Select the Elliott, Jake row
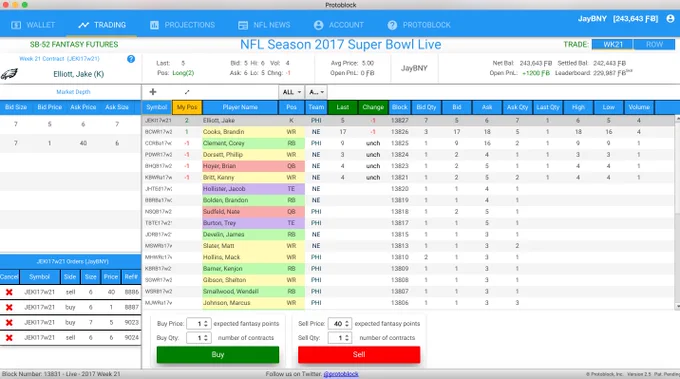680x379 pixels. (x=408, y=121)
